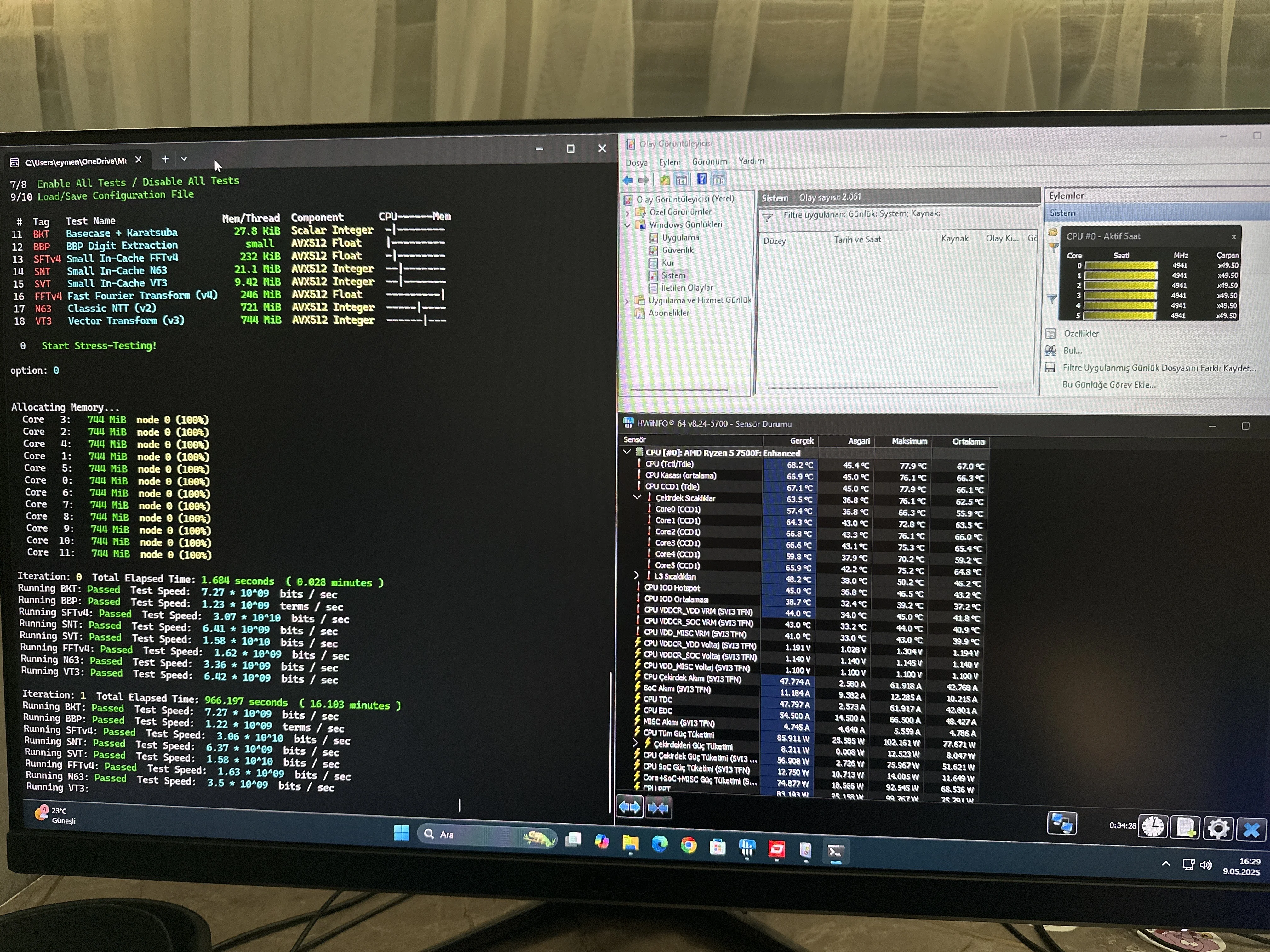Click Event Viewer up-folder toolbar icon
The image size is (1270, 952).
pyautogui.click(x=664, y=180)
